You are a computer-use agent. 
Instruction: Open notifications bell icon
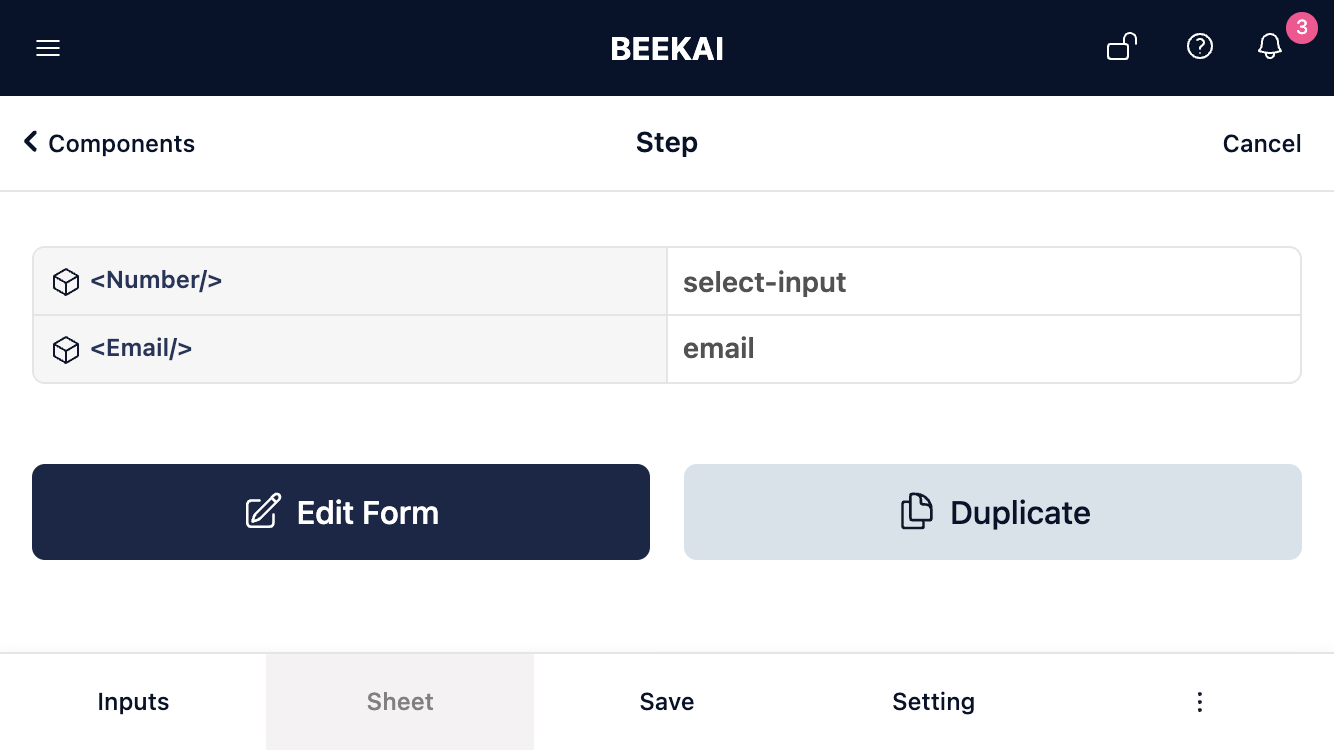click(x=1270, y=47)
